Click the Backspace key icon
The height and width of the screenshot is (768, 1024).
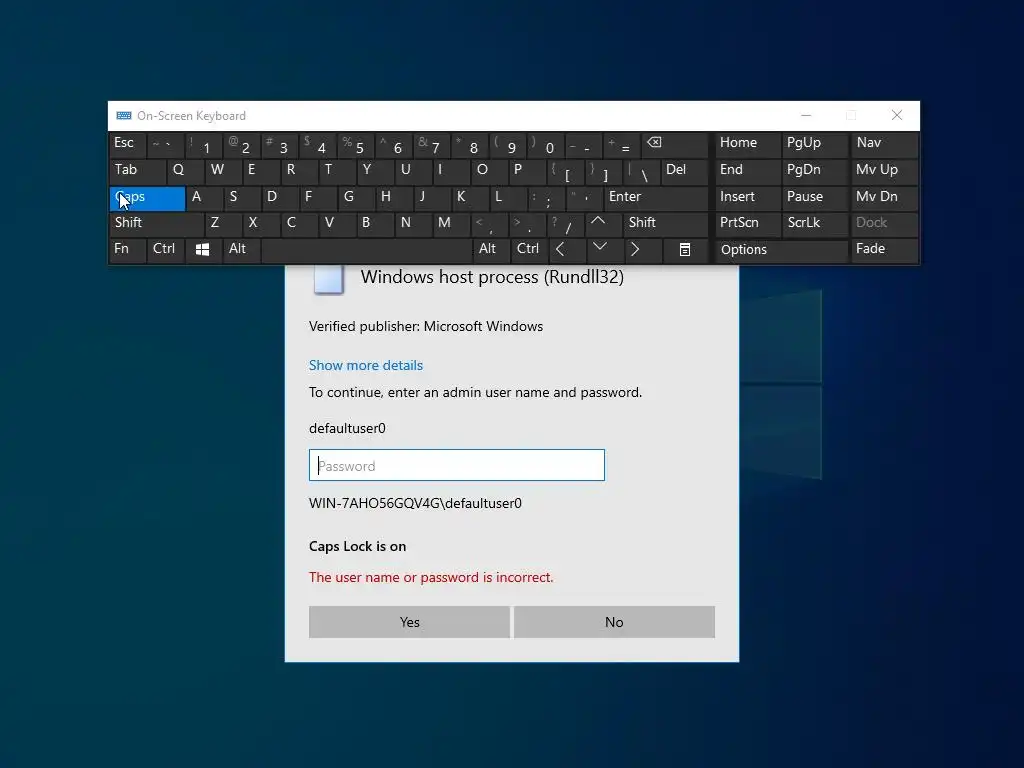pyautogui.click(x=675, y=145)
